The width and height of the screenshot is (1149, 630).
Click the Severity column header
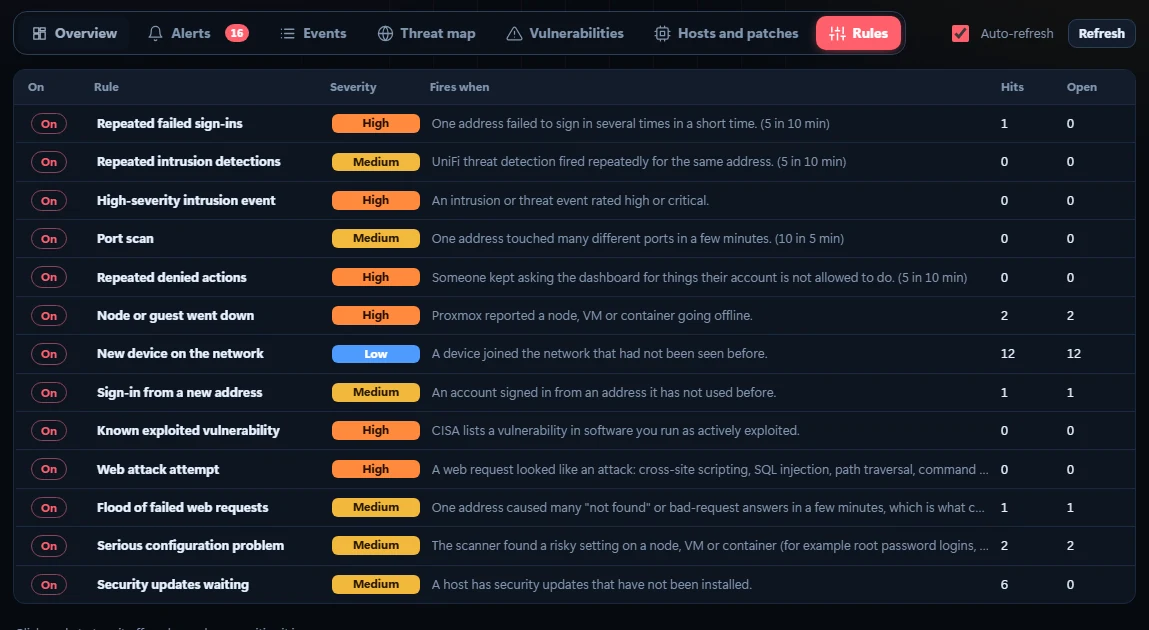353,87
